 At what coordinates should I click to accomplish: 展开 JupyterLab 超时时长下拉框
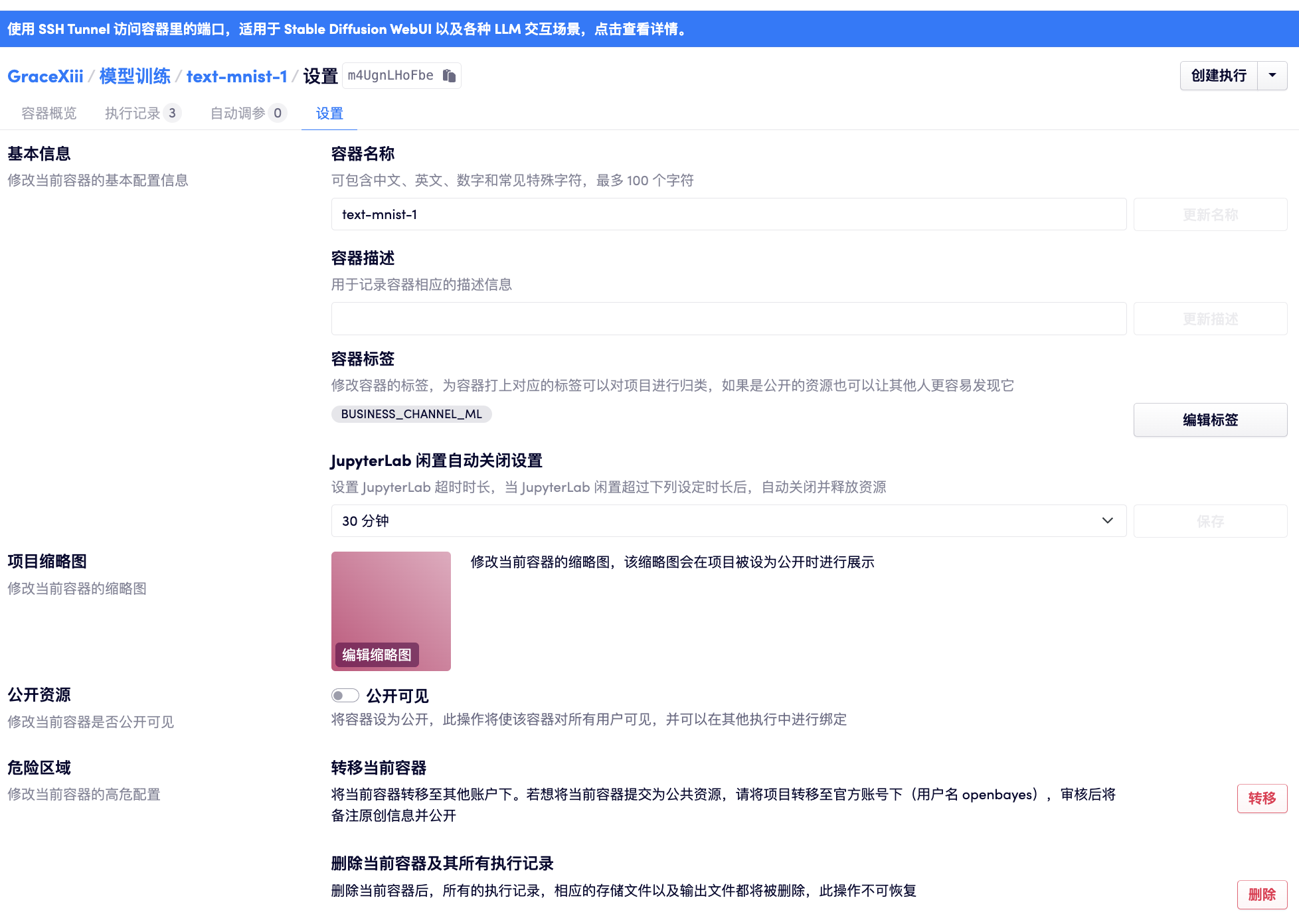[x=1106, y=520]
